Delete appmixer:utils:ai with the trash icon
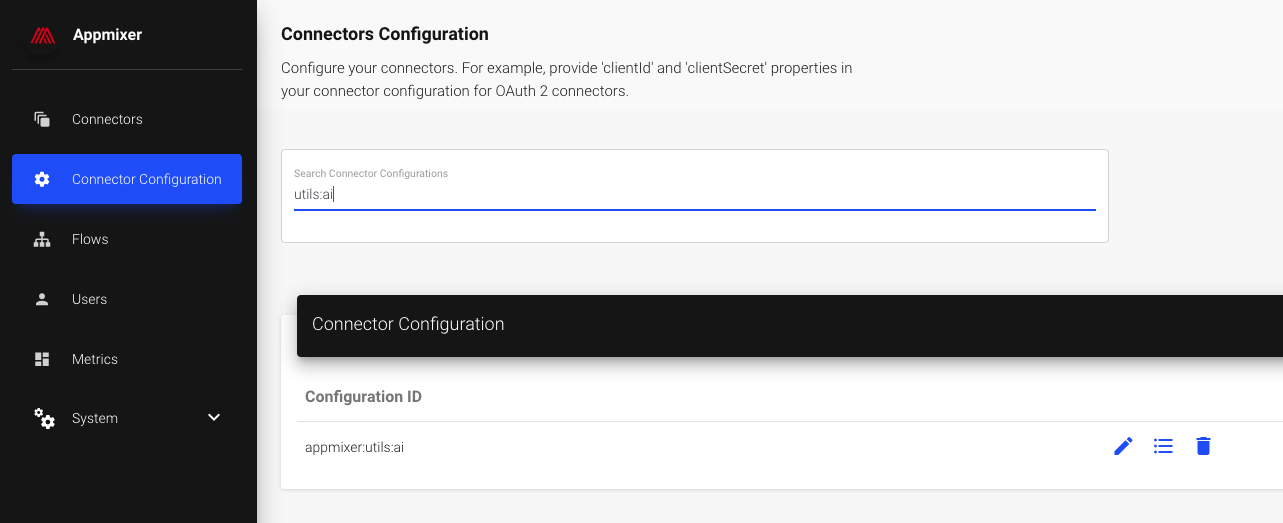Screen dimensions: 1283x523 tap(1203, 446)
